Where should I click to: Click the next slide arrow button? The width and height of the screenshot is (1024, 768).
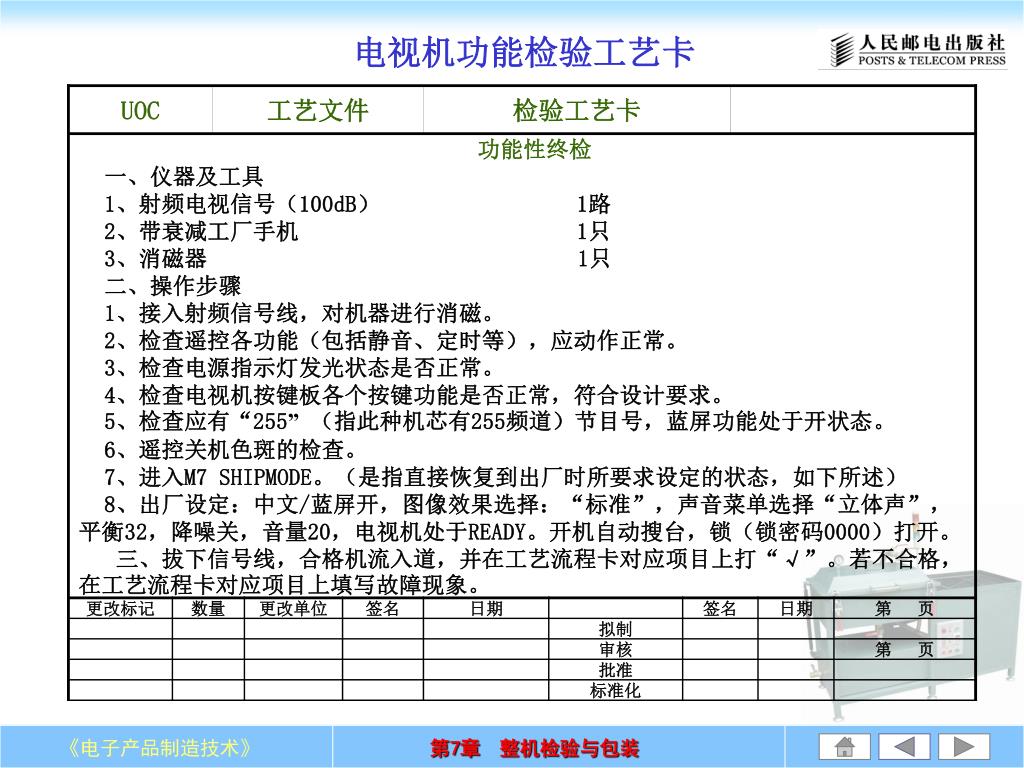point(964,746)
